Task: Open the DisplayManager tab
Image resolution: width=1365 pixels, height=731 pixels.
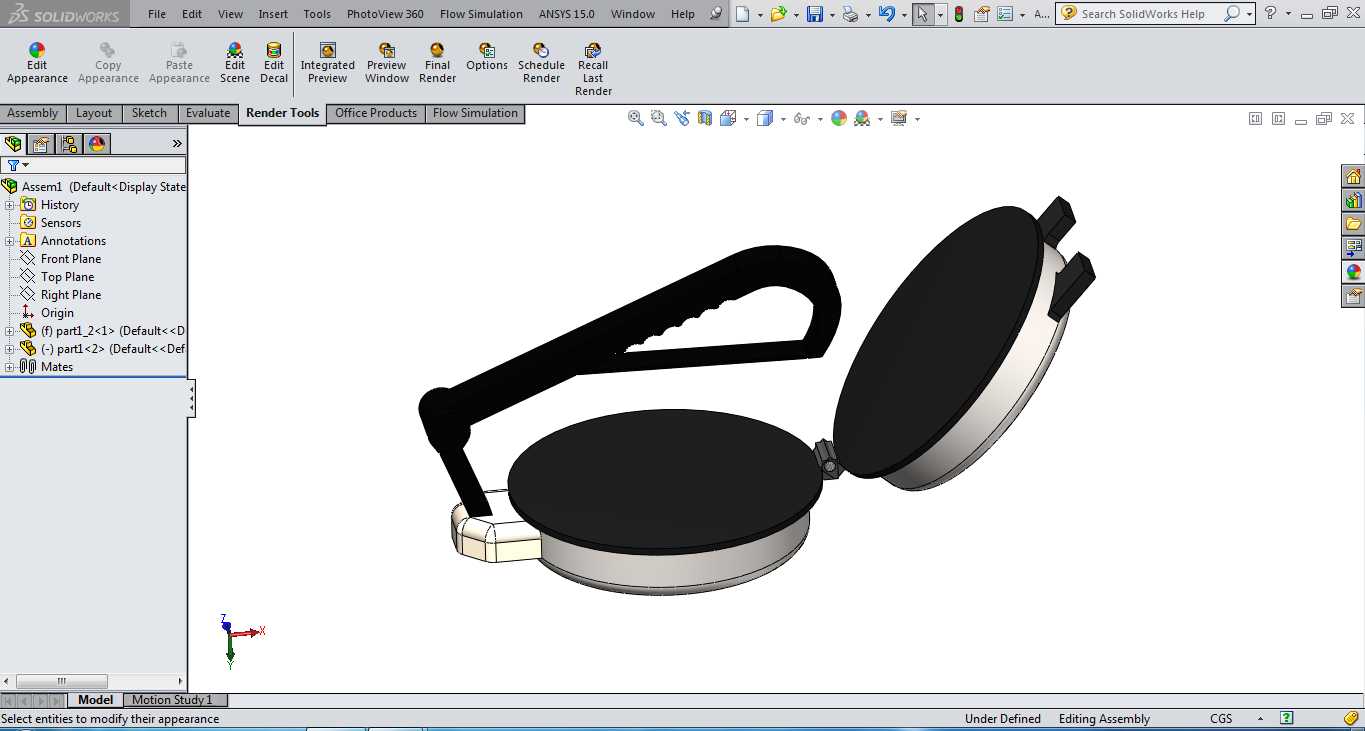Action: point(97,144)
